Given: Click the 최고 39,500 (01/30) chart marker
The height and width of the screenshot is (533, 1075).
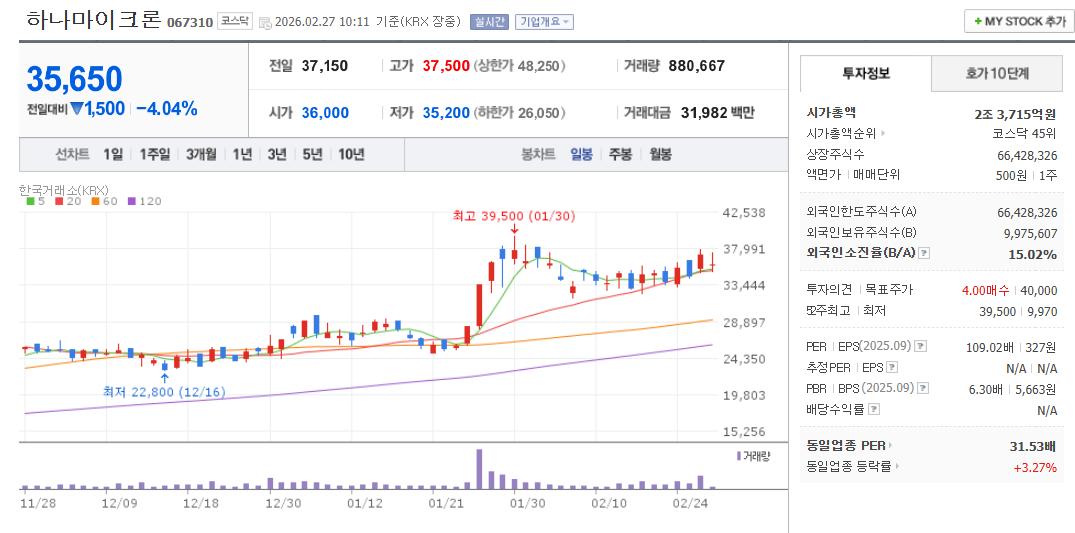Looking at the screenshot, I should pos(514,215).
